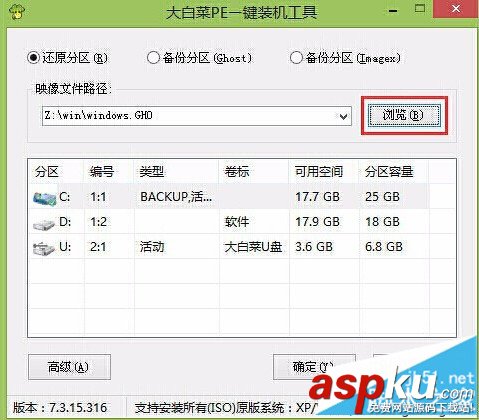Click the 分区容量 column header
The width and height of the screenshot is (479, 420).
(389, 172)
